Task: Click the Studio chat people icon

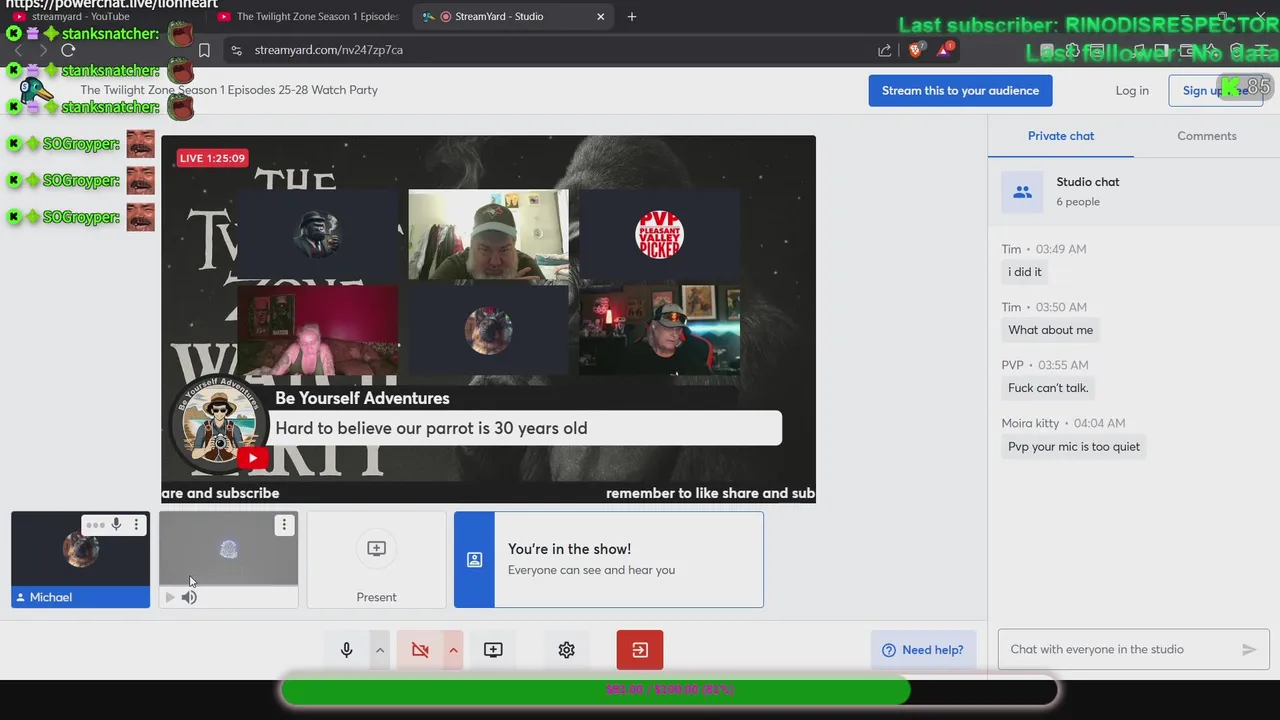Action: coord(1022,192)
